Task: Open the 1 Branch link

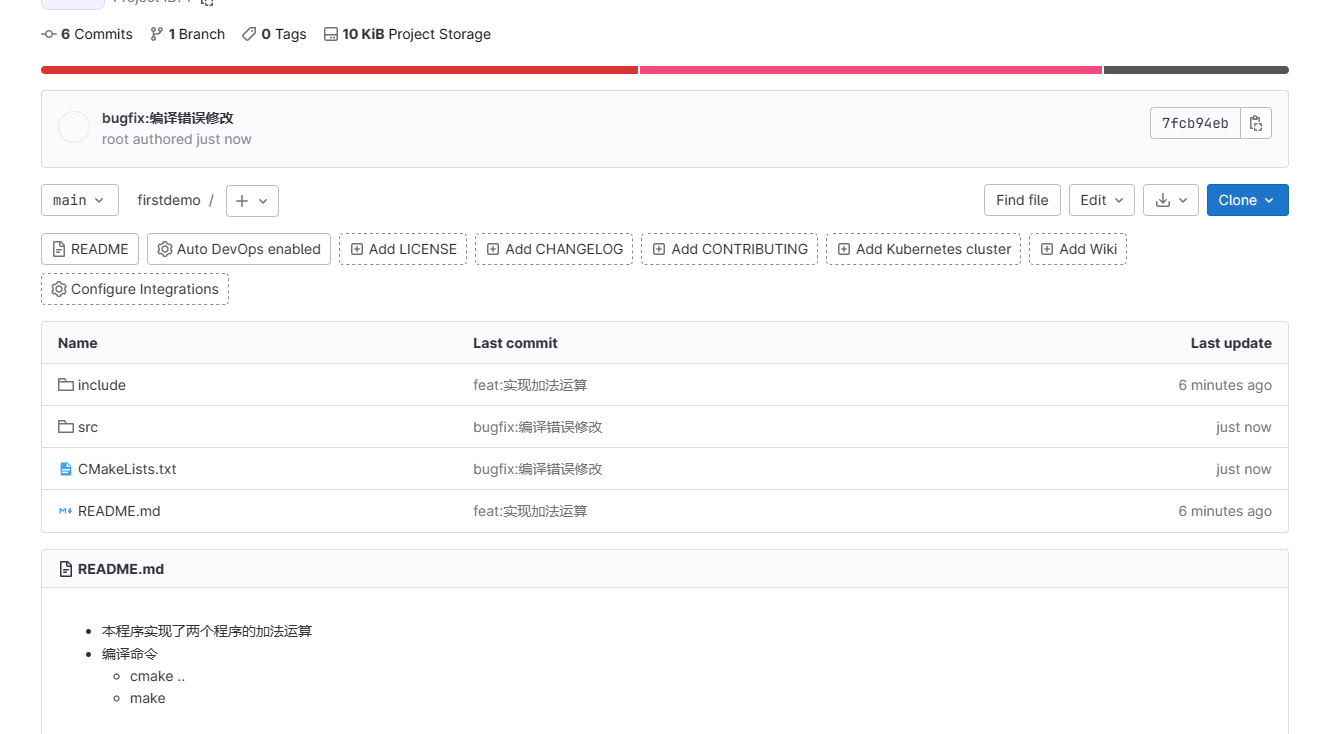Action: pyautogui.click(x=188, y=34)
